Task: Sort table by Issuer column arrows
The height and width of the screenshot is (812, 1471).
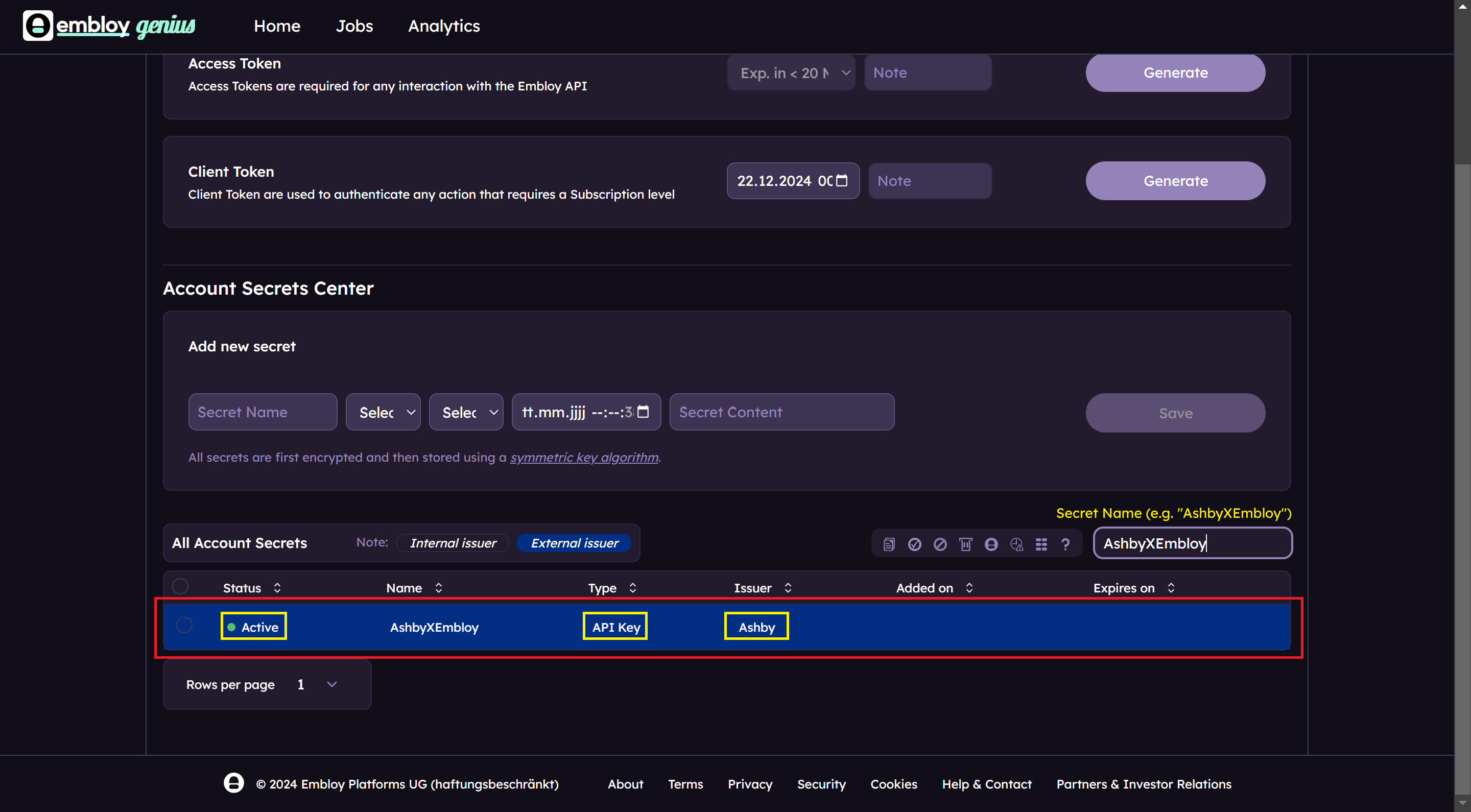Action: (x=788, y=588)
